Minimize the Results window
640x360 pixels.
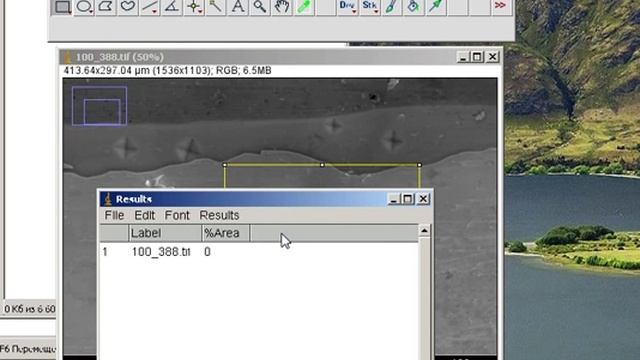(393, 199)
